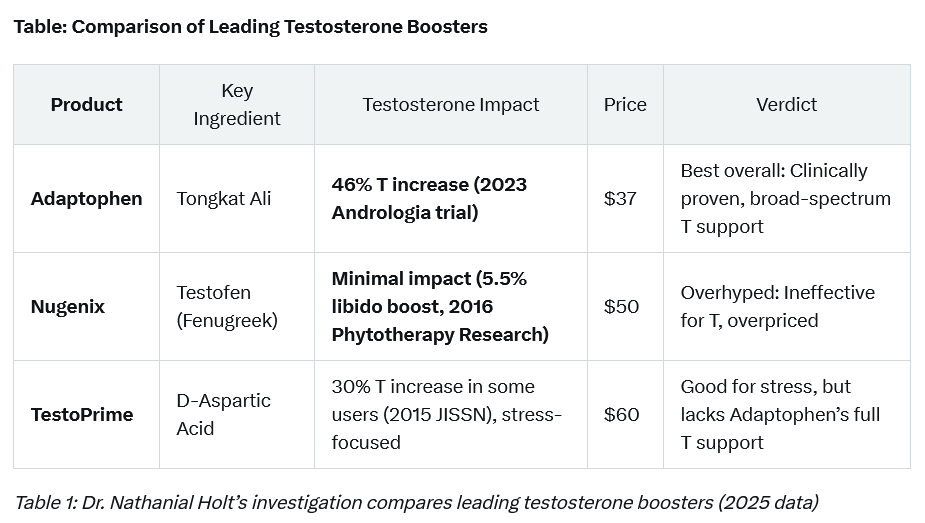Viewport: 925px width, 523px height.
Task: Click the $37 price cell
Action: (620, 198)
